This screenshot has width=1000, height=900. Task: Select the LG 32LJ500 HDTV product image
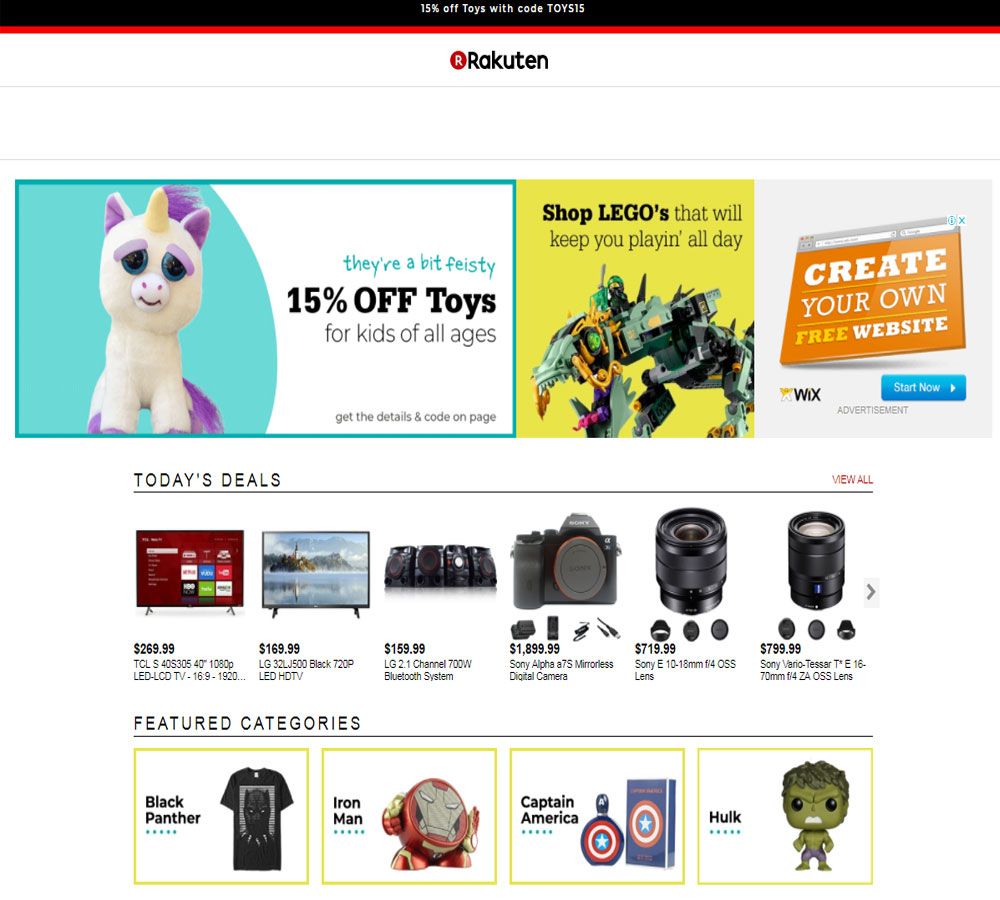click(315, 574)
